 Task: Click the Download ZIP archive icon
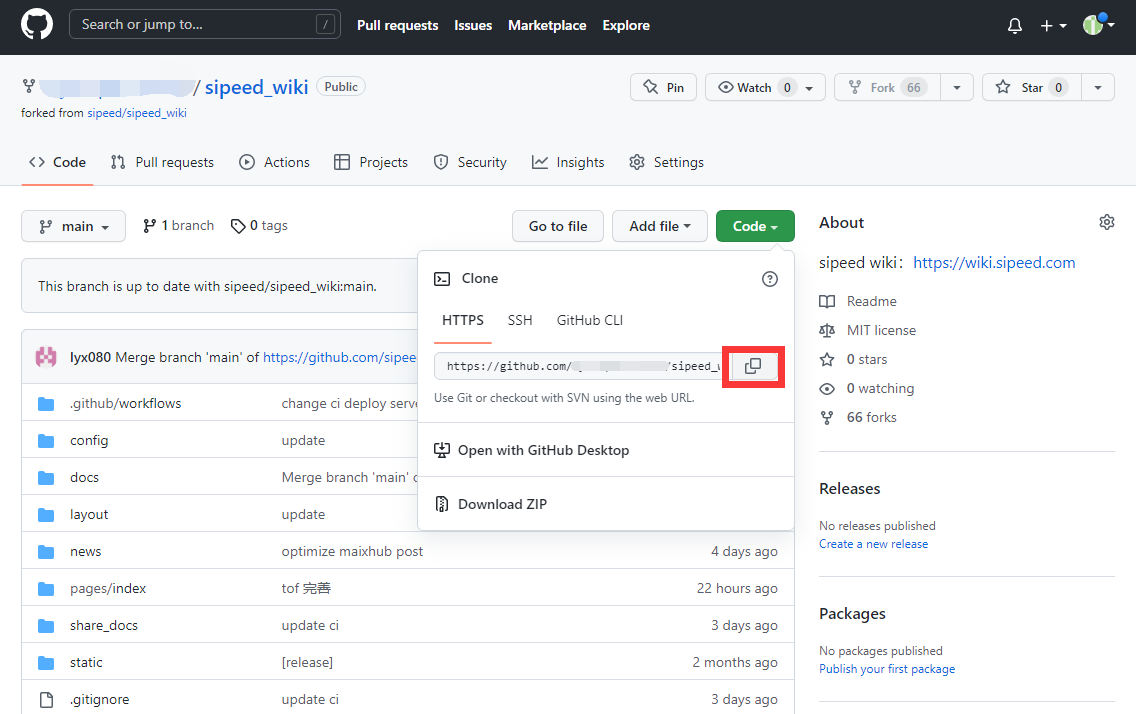tap(441, 504)
